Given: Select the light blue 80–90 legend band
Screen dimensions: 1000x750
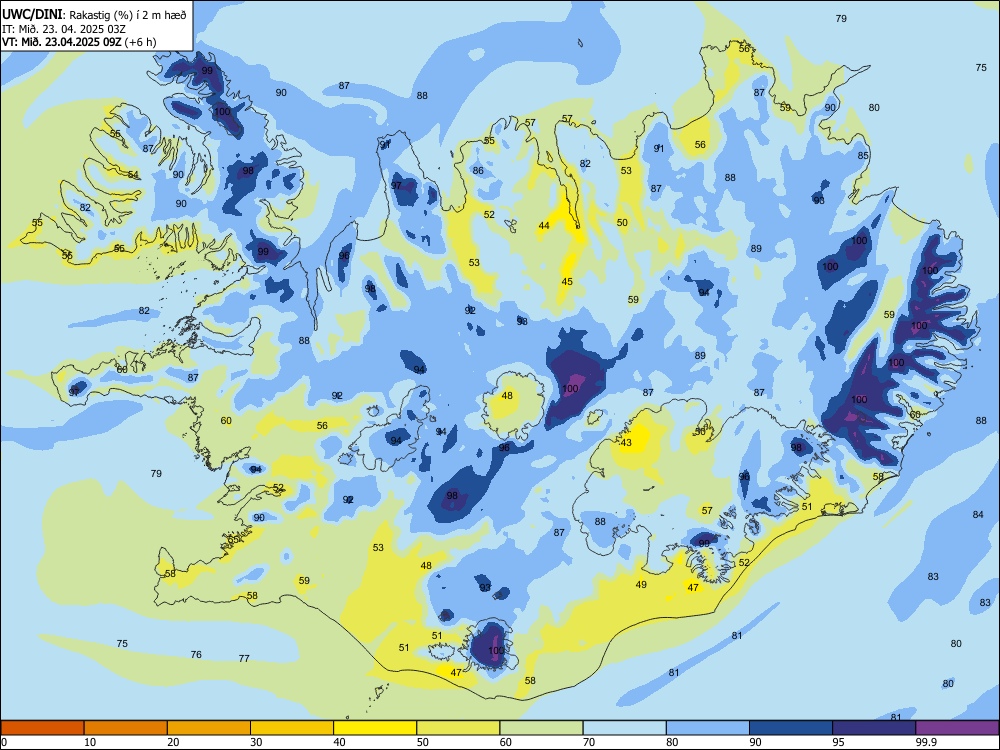Looking at the screenshot, I should (x=708, y=728).
